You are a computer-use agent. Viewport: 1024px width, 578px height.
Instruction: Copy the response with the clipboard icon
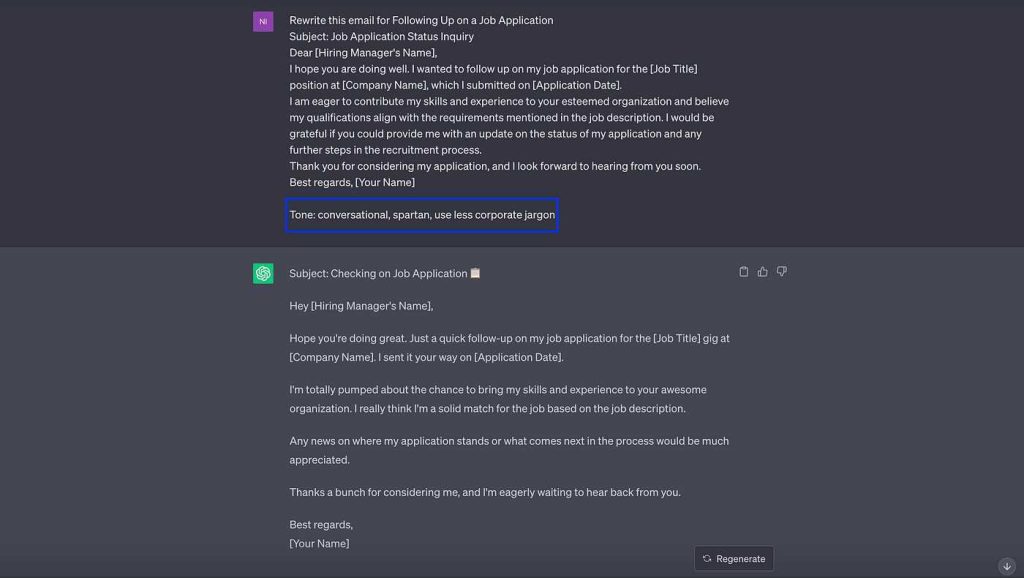coord(743,272)
